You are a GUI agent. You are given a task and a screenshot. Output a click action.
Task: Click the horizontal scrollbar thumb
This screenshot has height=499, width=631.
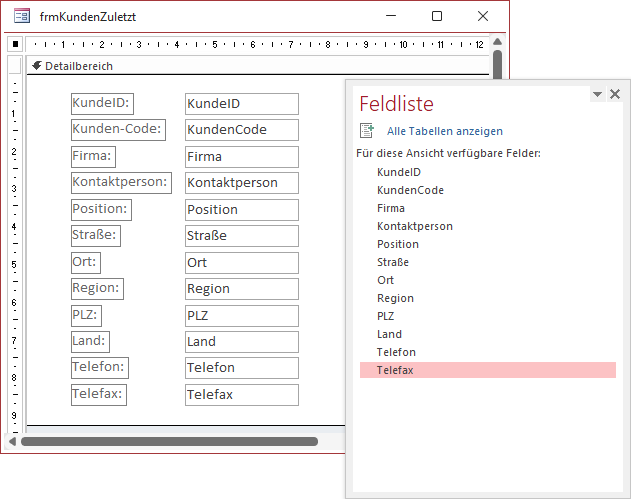click(x=169, y=441)
